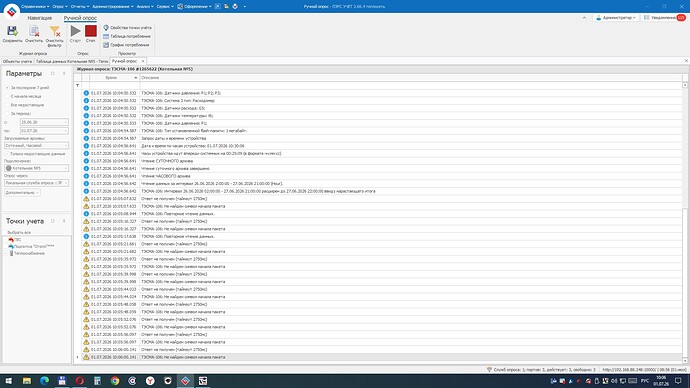The height and width of the screenshot is (388, 690).
Task: Open Свойства точки учёта
Action: [127, 27]
